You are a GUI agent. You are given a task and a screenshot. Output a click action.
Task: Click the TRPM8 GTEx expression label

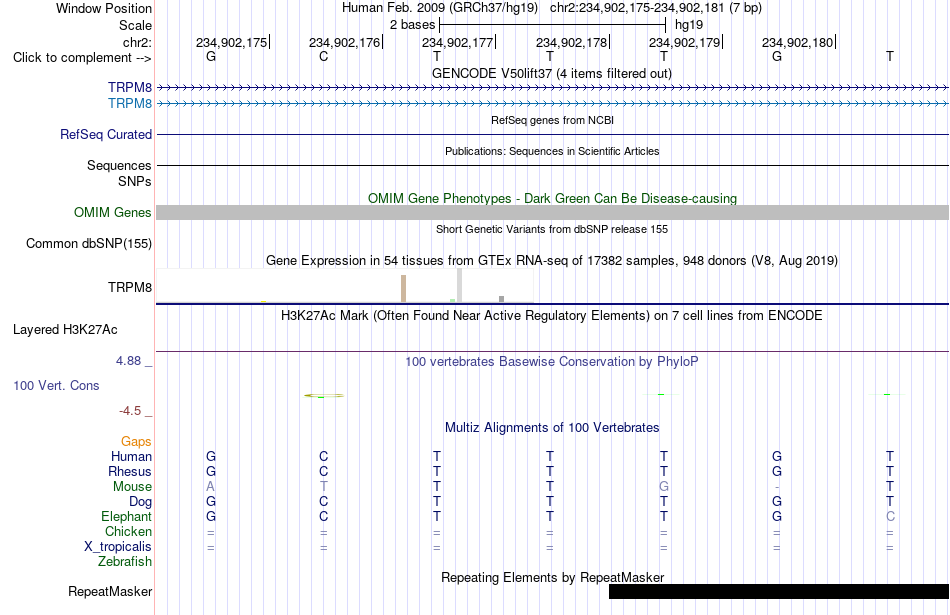[x=130, y=287]
